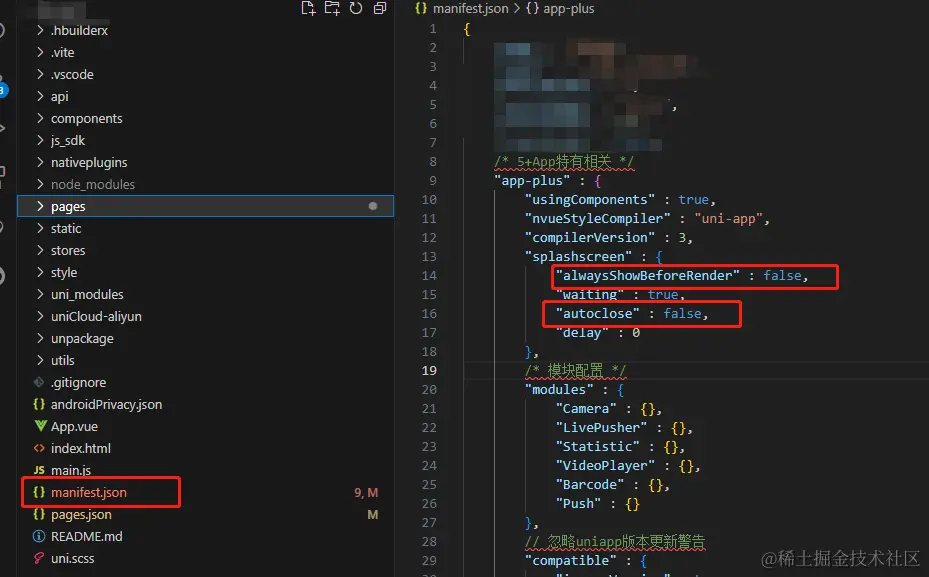The image size is (929, 577).
Task: Open App.vue in the editor
Action: [x=205, y=426]
